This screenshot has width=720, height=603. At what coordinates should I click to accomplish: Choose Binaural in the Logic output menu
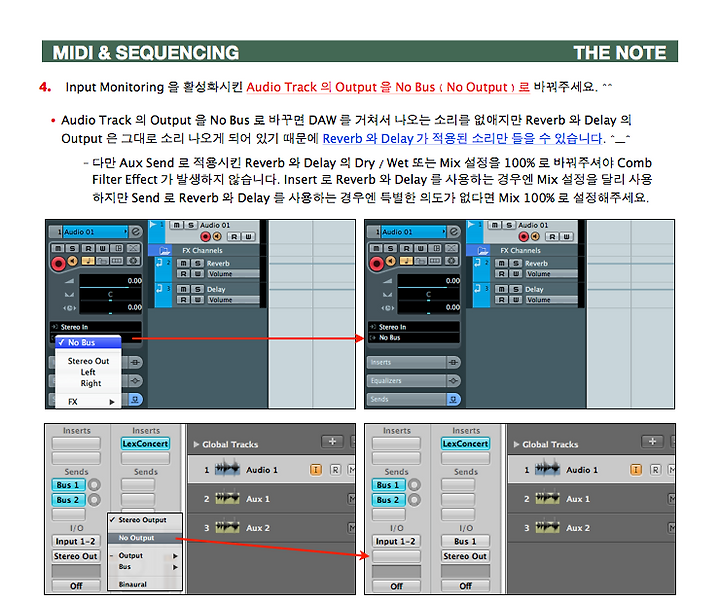pyautogui.click(x=145, y=584)
